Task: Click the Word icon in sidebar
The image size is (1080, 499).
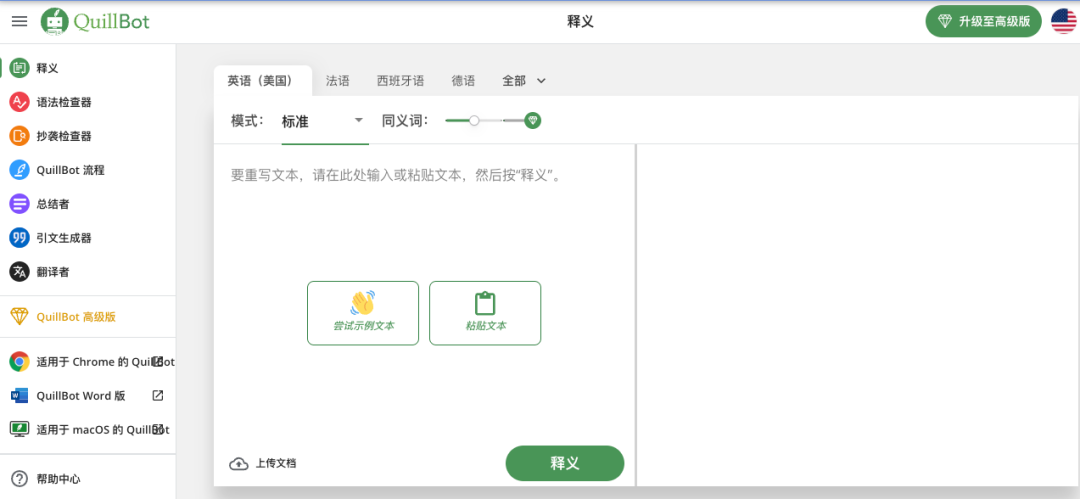Action: (x=19, y=396)
